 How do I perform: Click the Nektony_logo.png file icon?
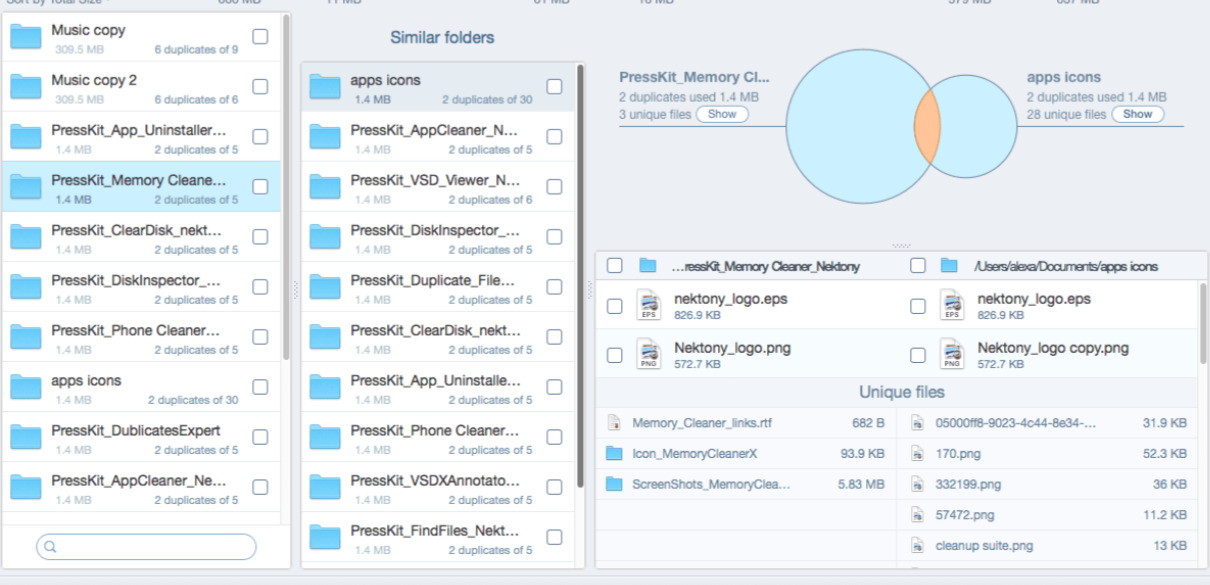[649, 355]
